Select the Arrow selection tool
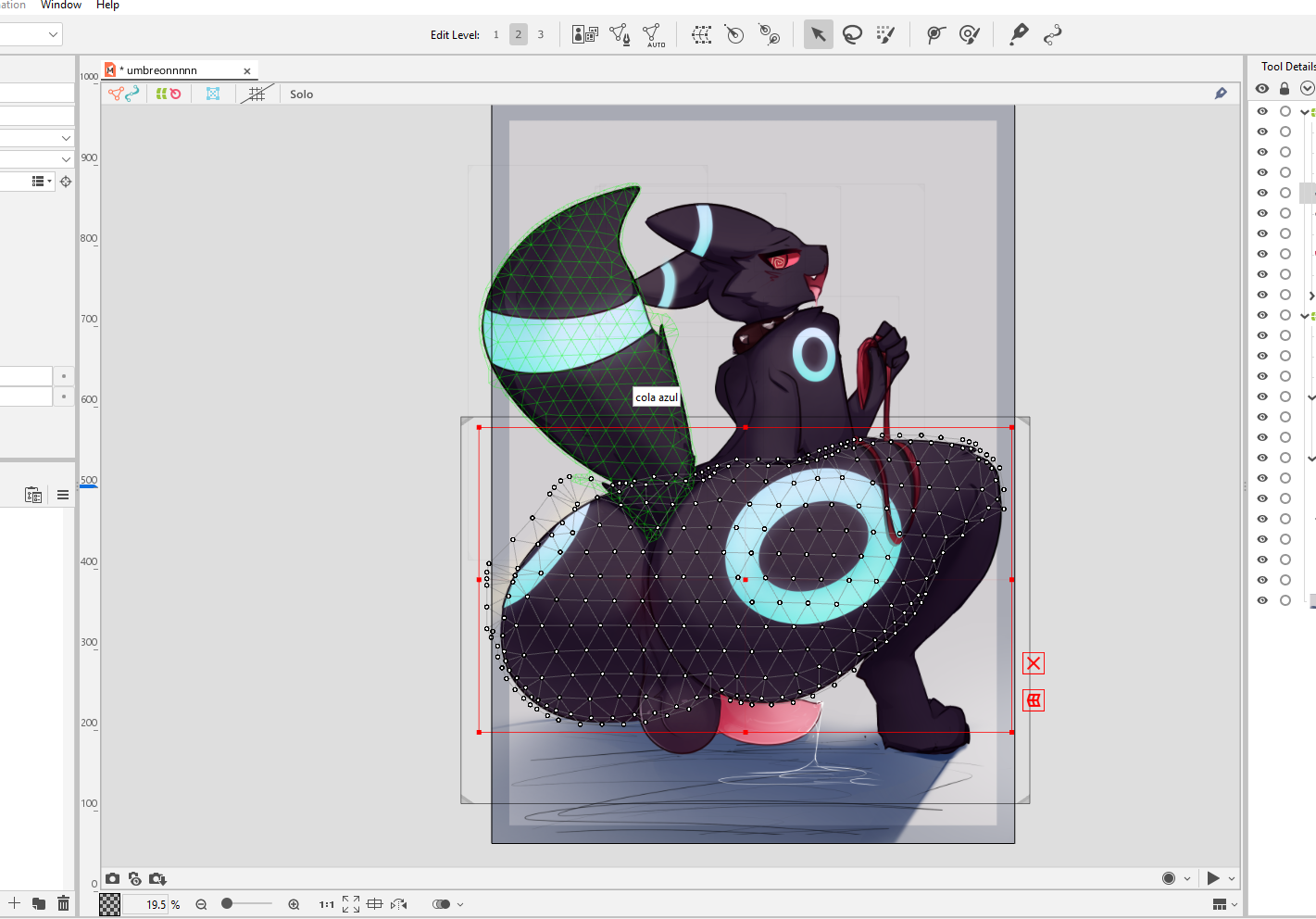The image size is (1316, 919). 818,35
